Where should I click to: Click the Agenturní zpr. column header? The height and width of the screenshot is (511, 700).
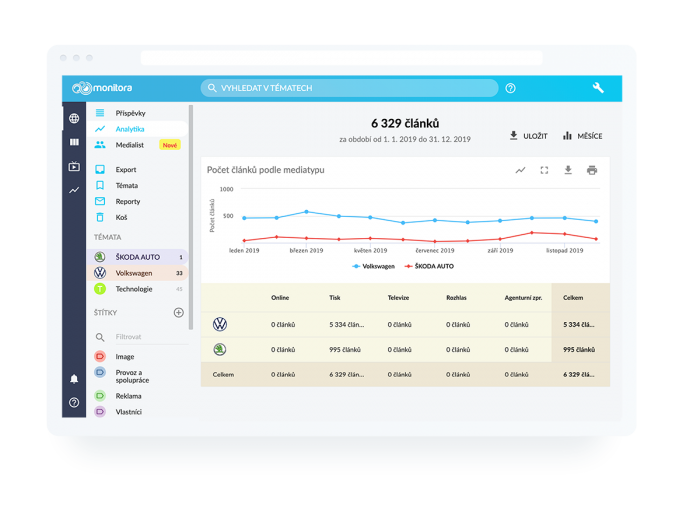523,298
